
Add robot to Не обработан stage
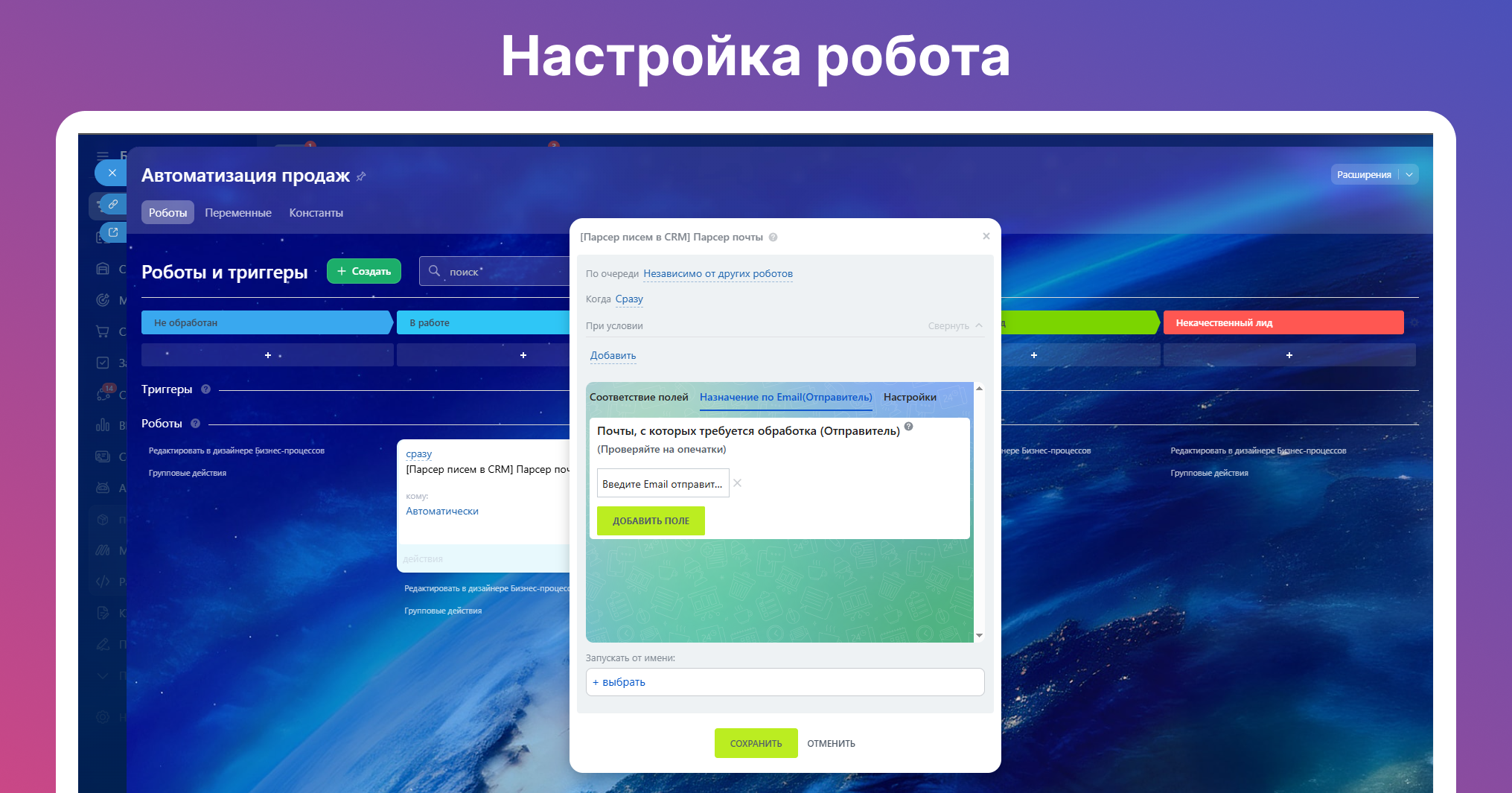268,355
